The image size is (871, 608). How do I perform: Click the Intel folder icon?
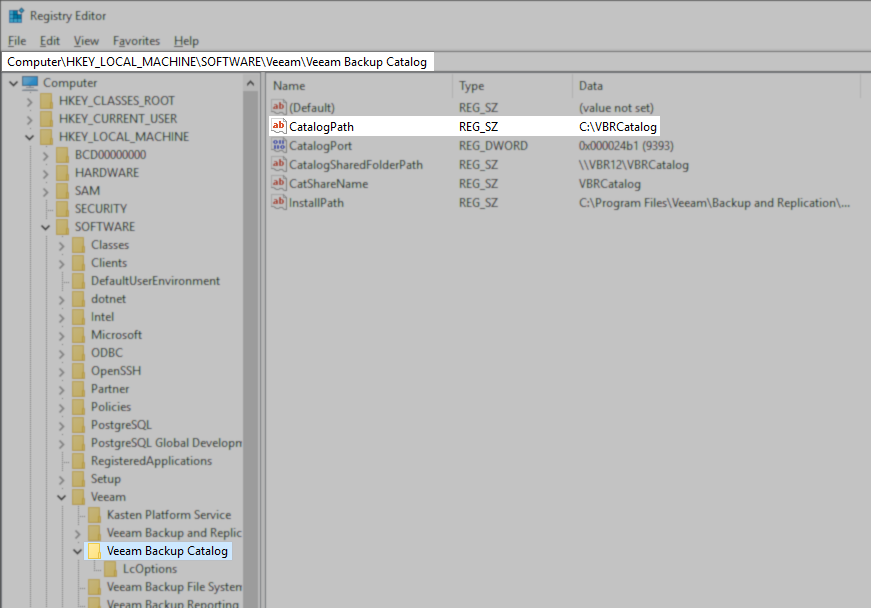click(x=79, y=317)
